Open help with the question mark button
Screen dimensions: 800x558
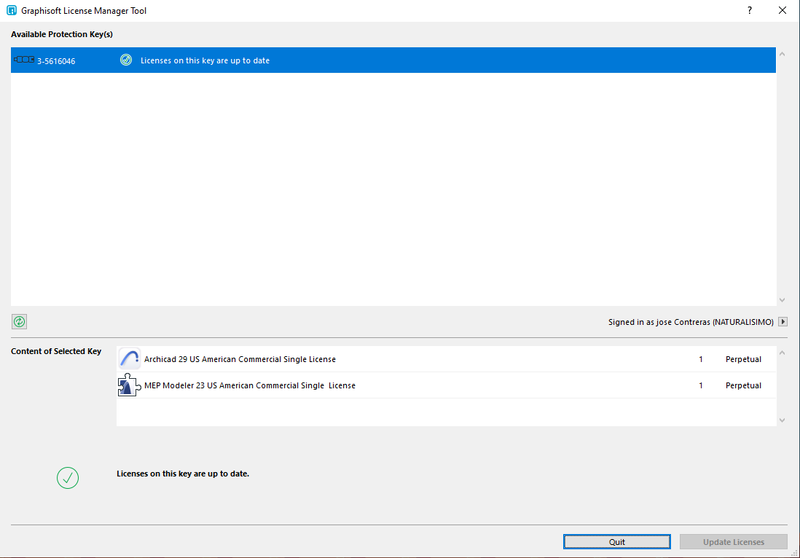[x=749, y=10]
